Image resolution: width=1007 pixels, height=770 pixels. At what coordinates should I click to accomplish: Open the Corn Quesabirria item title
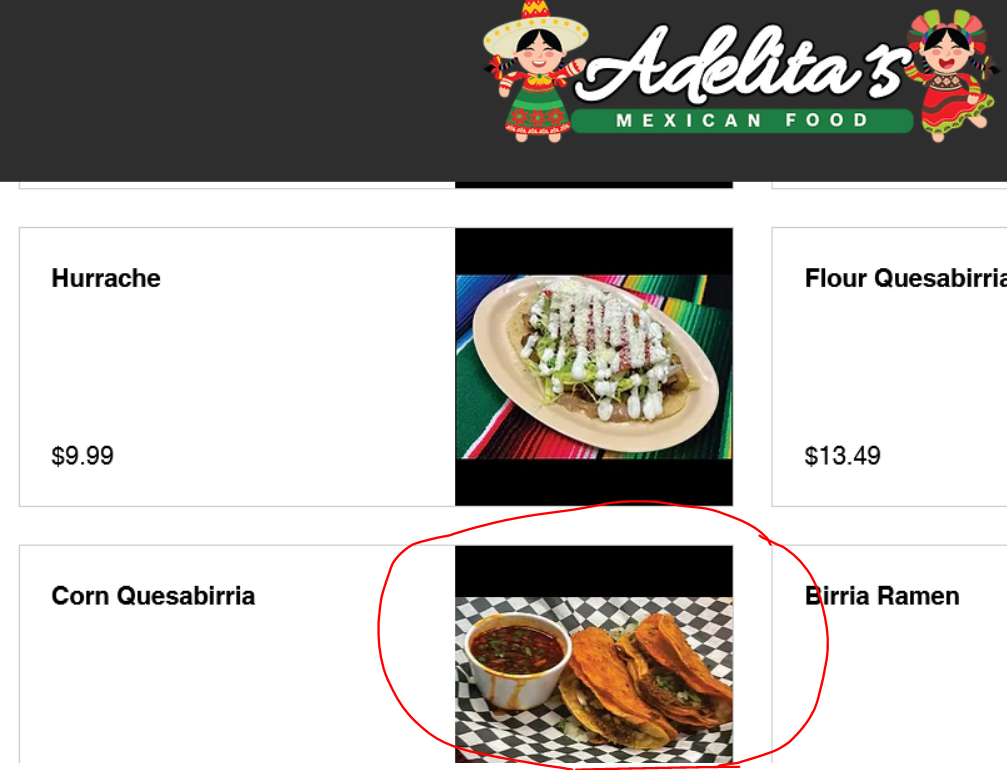point(153,596)
